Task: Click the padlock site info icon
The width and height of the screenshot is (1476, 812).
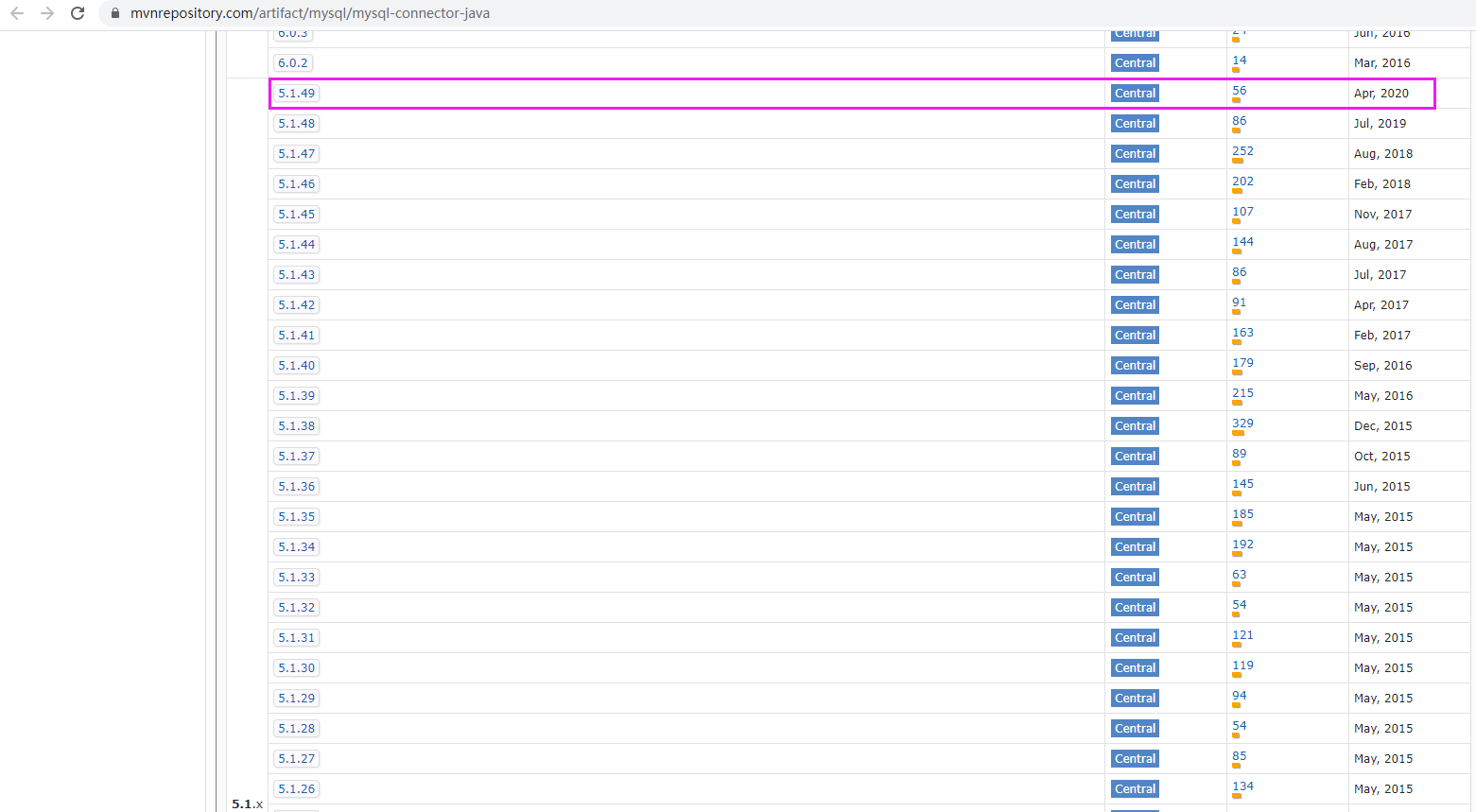Action: [115, 13]
